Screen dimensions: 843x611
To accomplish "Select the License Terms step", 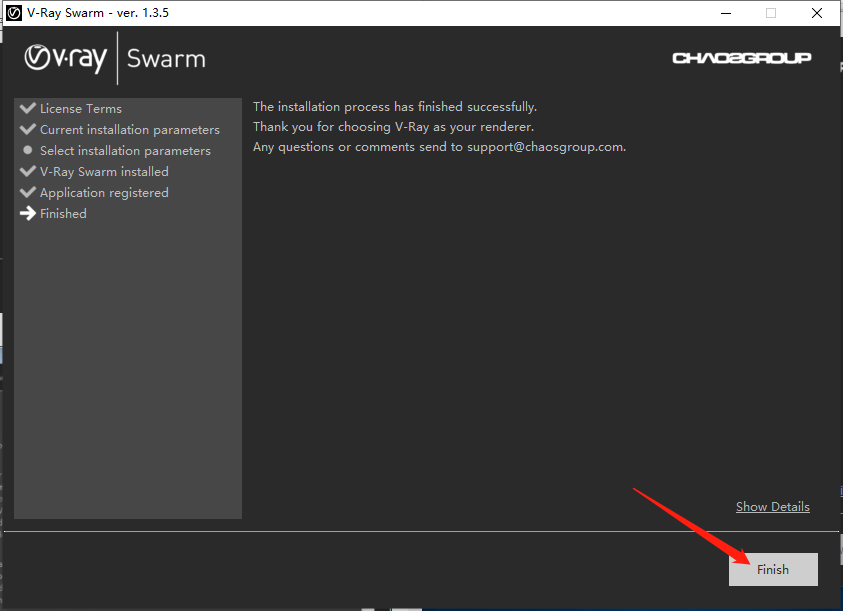I will [x=81, y=109].
